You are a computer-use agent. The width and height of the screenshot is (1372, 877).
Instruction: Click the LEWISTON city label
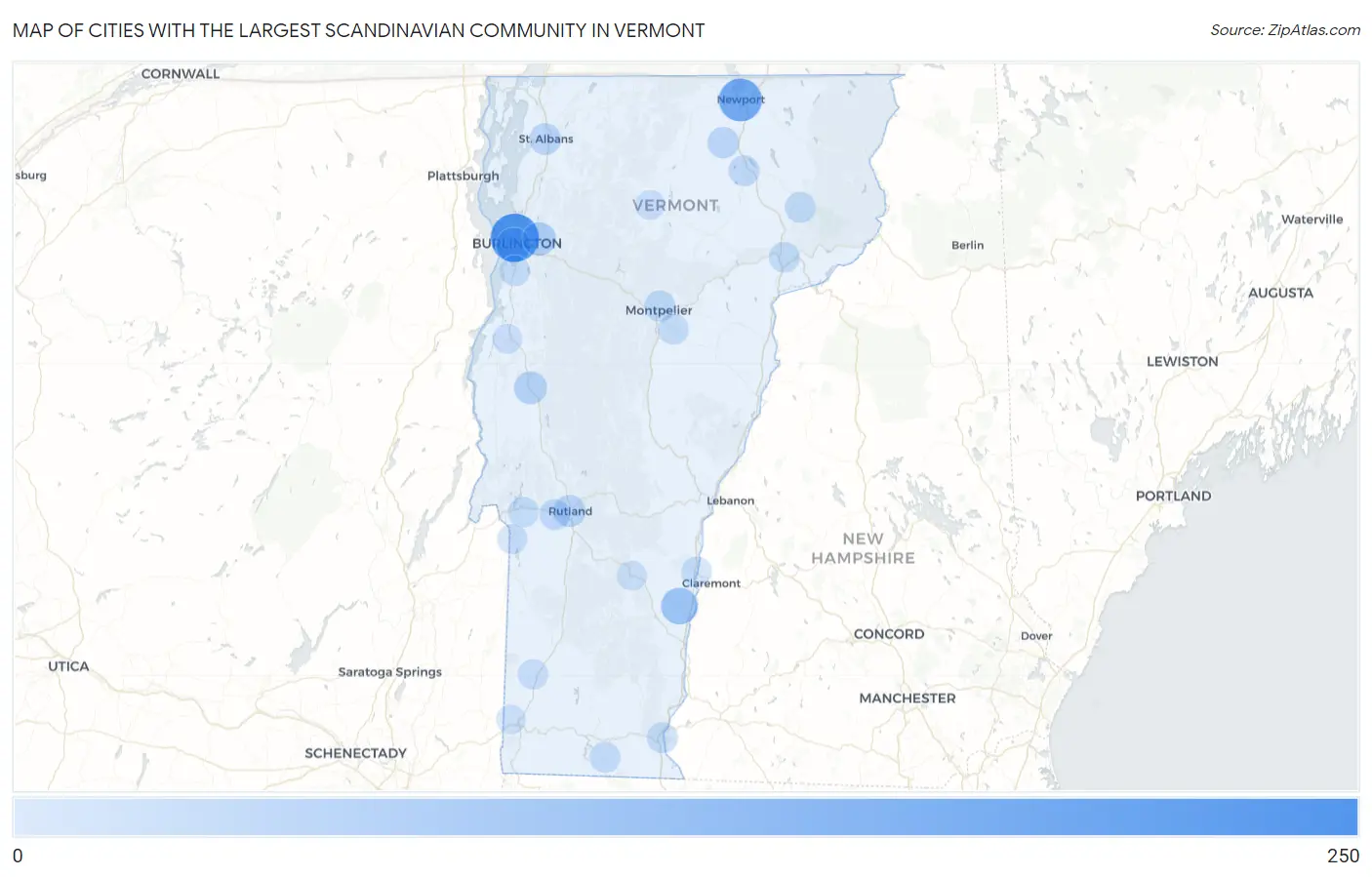coord(1182,361)
